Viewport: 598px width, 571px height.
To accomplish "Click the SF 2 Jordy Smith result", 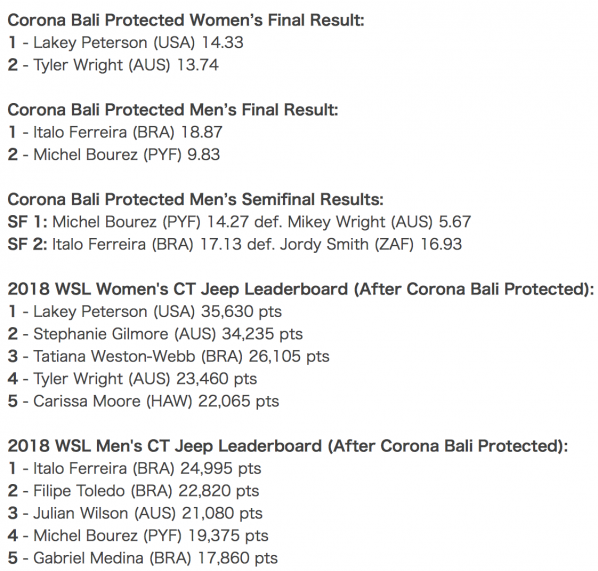I will [235, 244].
